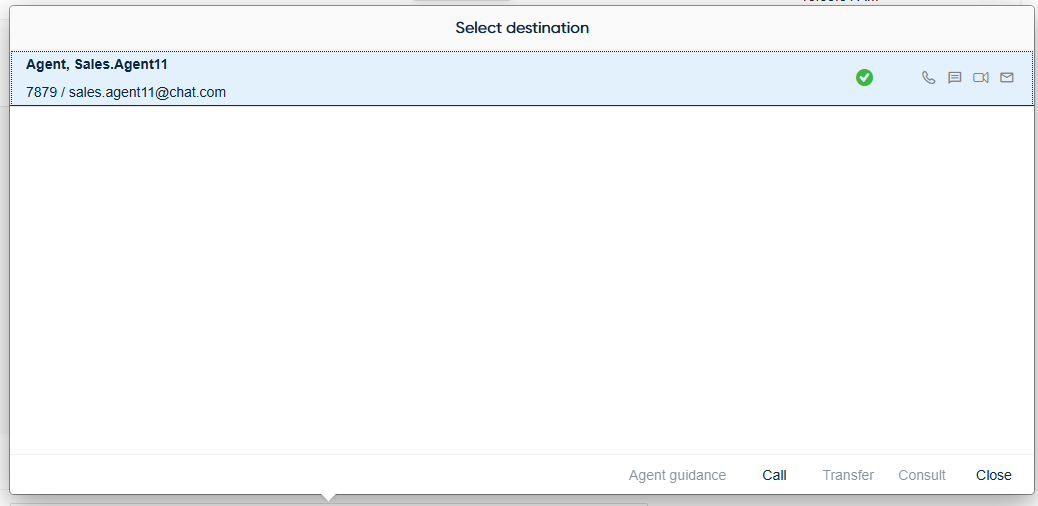The image size is (1038, 506).
Task: Click the green available status checkmark
Action: click(864, 78)
